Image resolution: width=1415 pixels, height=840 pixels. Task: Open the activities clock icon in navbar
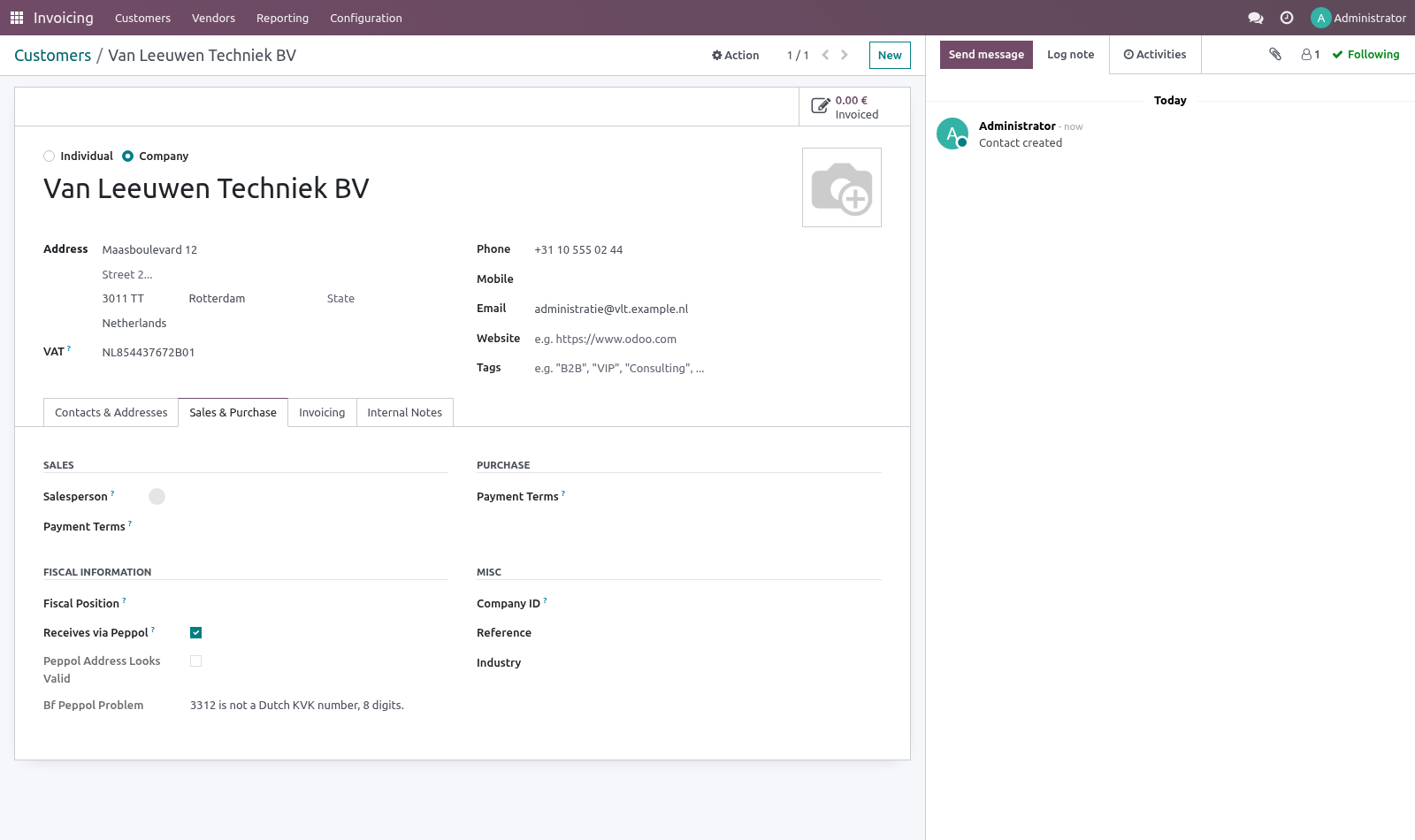point(1287,18)
